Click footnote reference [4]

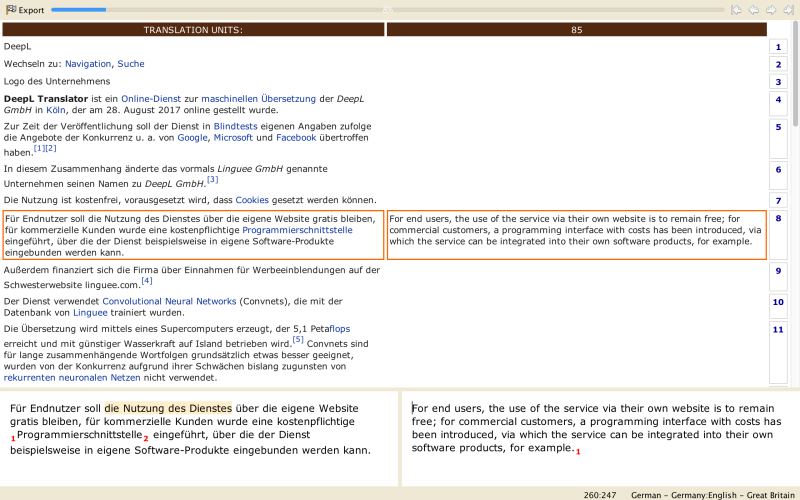coord(147,281)
